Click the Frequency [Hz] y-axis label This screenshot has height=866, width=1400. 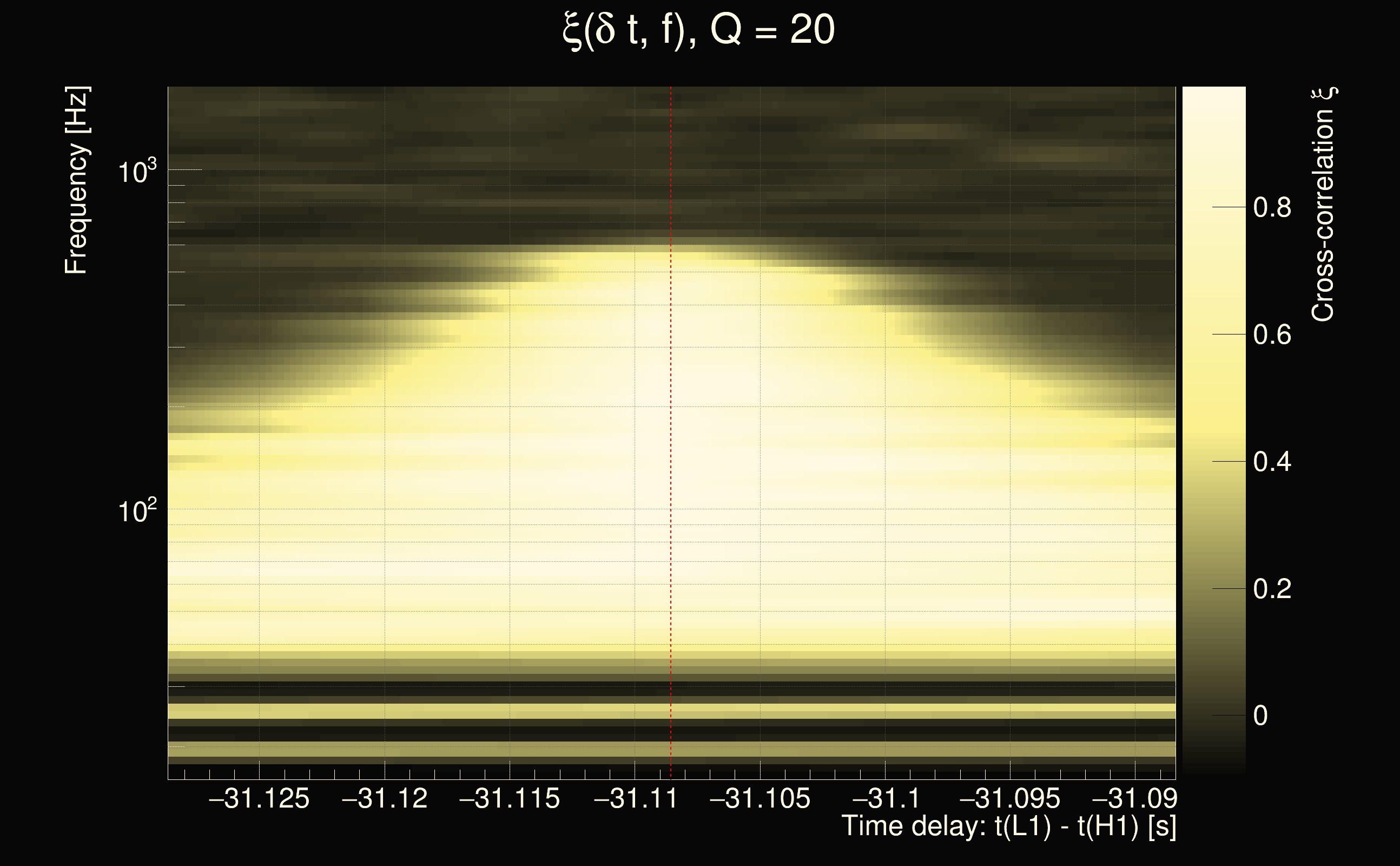[77, 180]
